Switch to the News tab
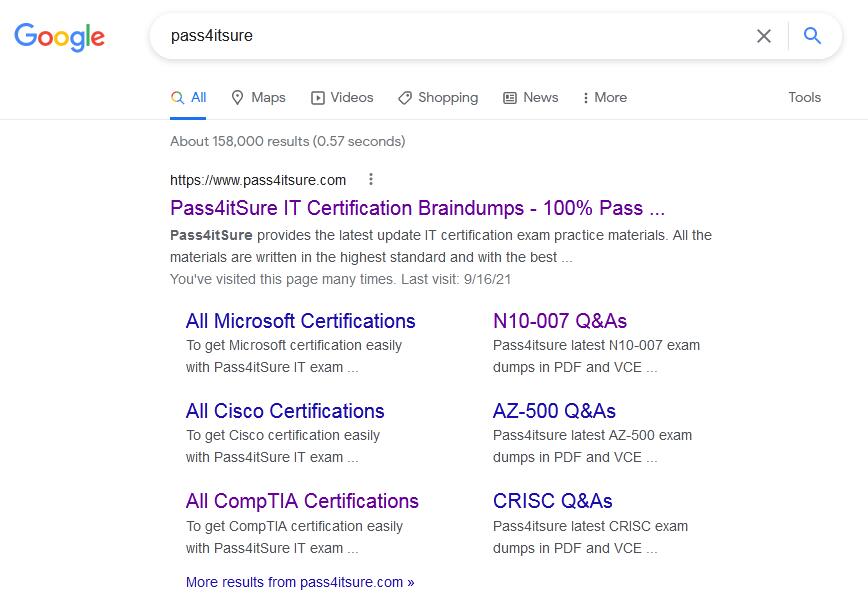The image size is (868, 597). [530, 98]
